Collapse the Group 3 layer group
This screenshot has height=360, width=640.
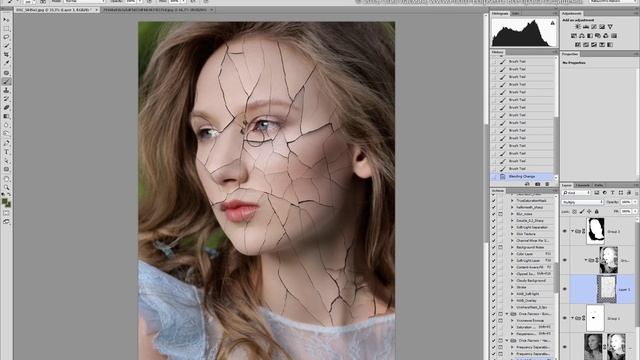click(572, 231)
